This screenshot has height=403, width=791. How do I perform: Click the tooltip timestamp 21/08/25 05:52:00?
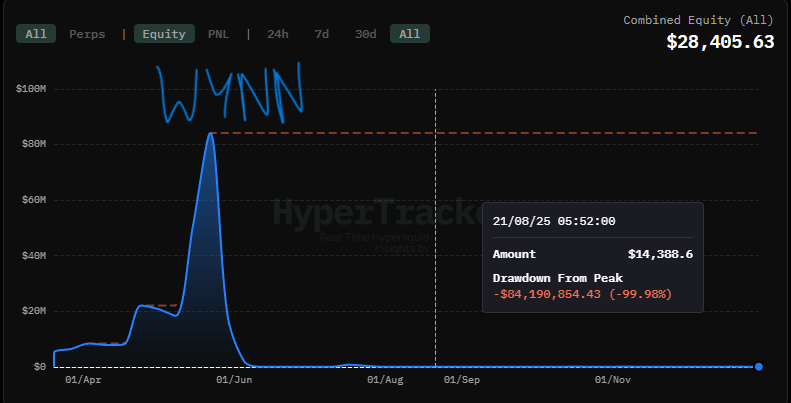pyautogui.click(x=554, y=221)
